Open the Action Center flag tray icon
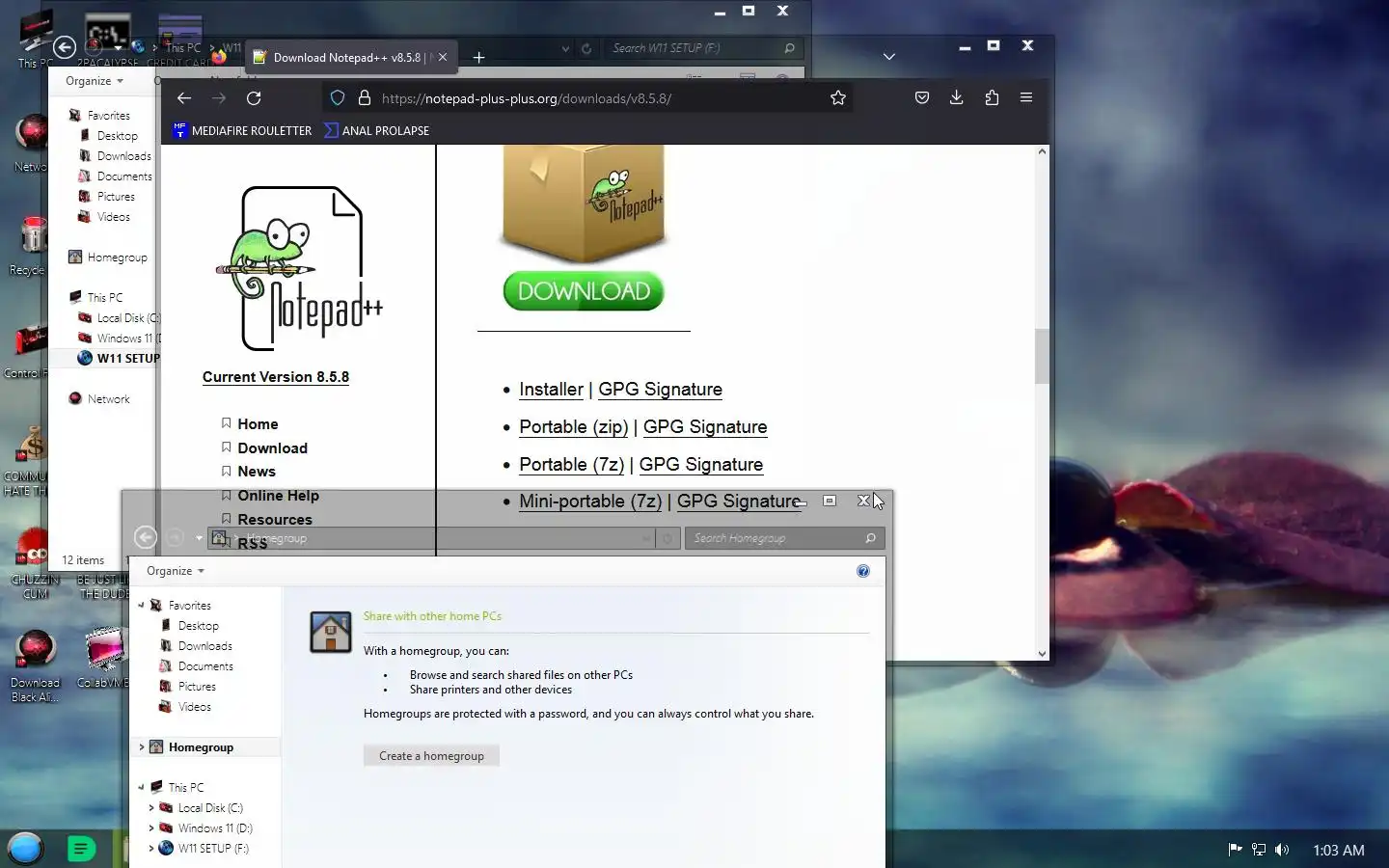 1234,850
